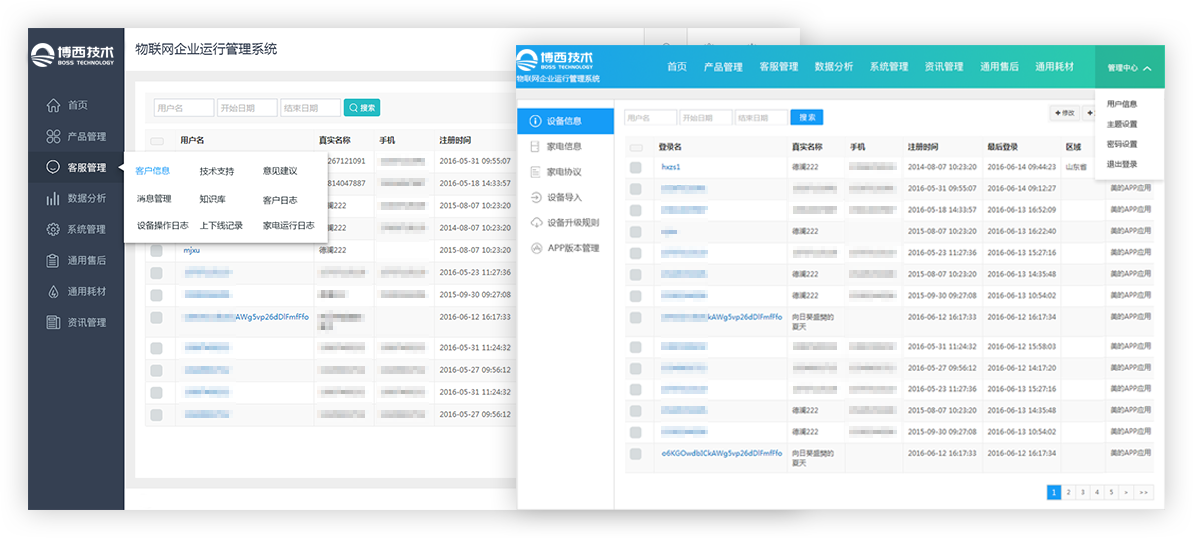
Task: Click the 系统管理 gear icon in dark sidebar
Action: coord(53,229)
